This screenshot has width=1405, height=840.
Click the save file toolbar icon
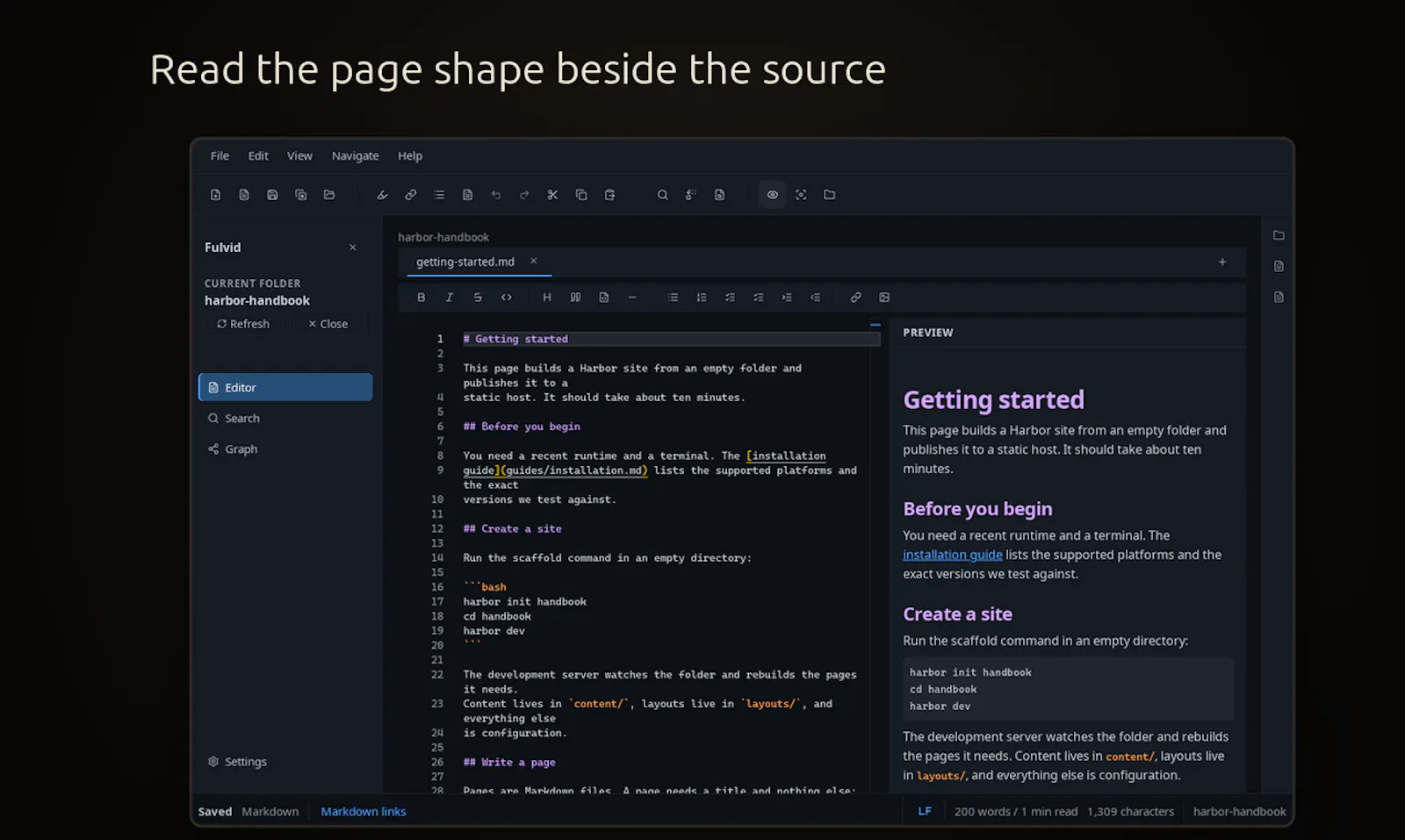pyautogui.click(x=272, y=195)
